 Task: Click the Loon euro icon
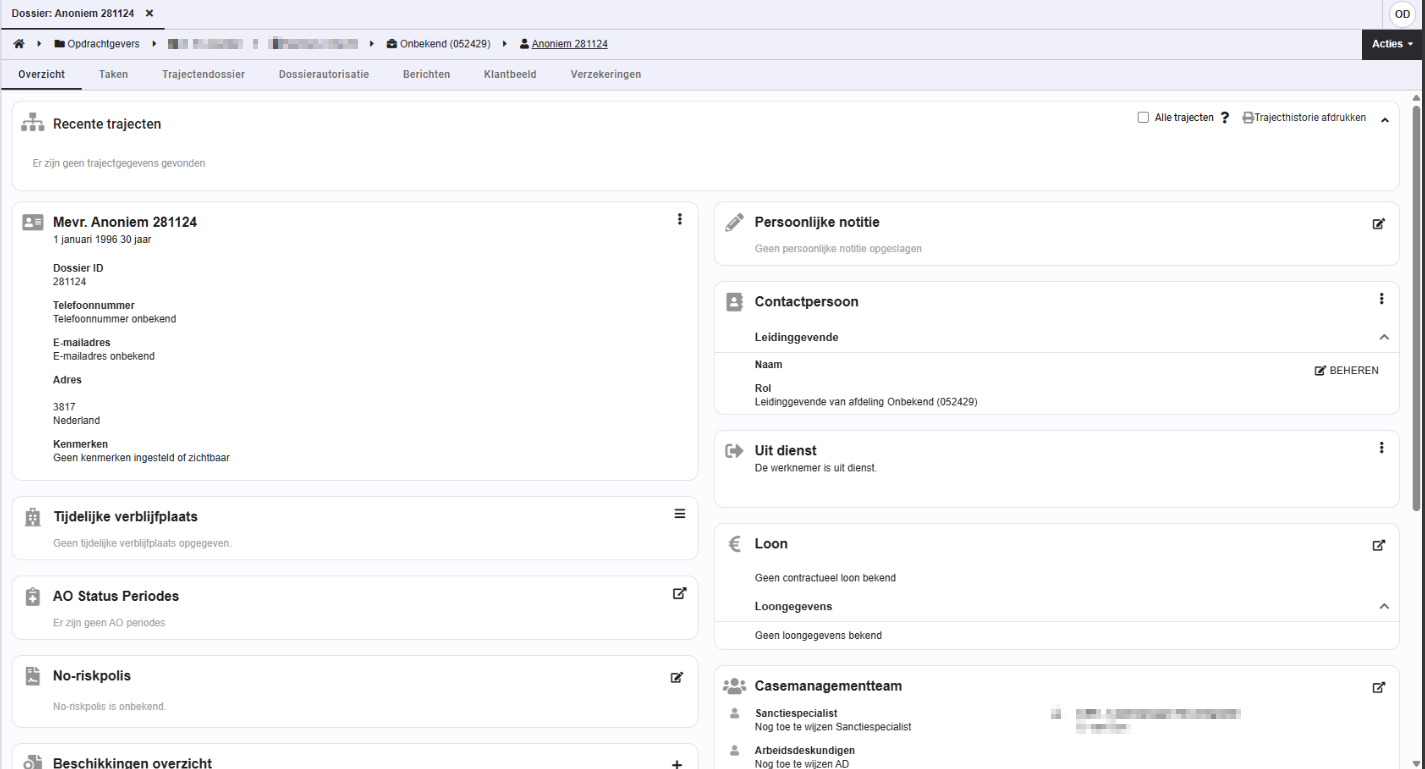point(734,544)
